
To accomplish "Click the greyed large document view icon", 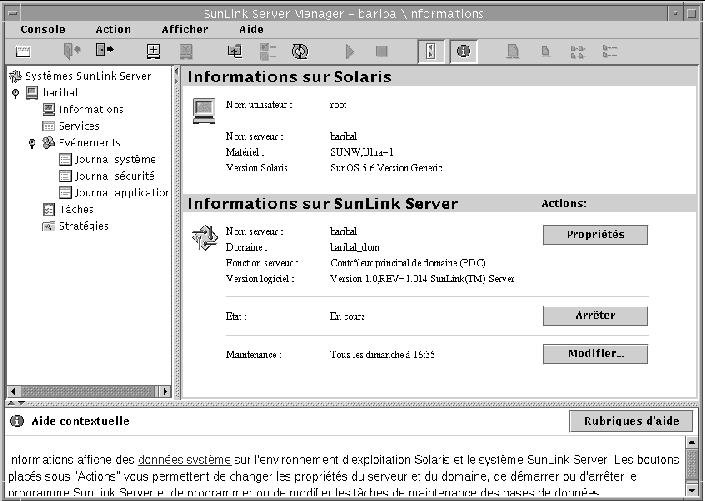I will tap(513, 51).
